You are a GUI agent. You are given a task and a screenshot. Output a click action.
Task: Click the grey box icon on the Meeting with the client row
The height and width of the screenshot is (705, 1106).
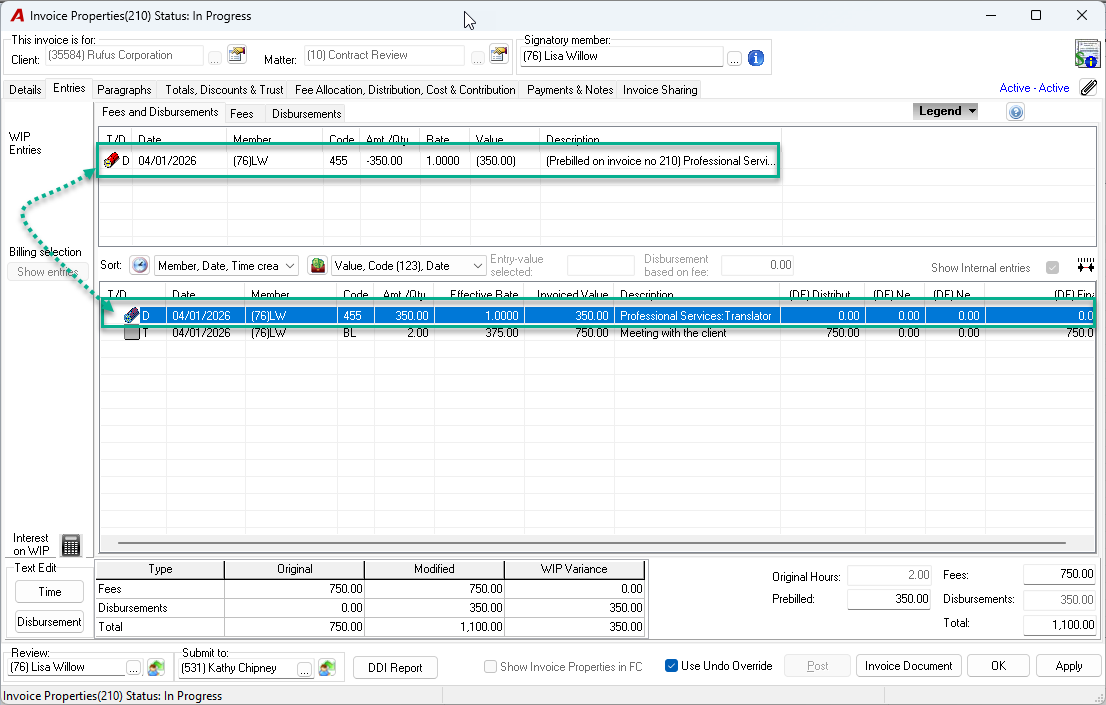point(131,333)
